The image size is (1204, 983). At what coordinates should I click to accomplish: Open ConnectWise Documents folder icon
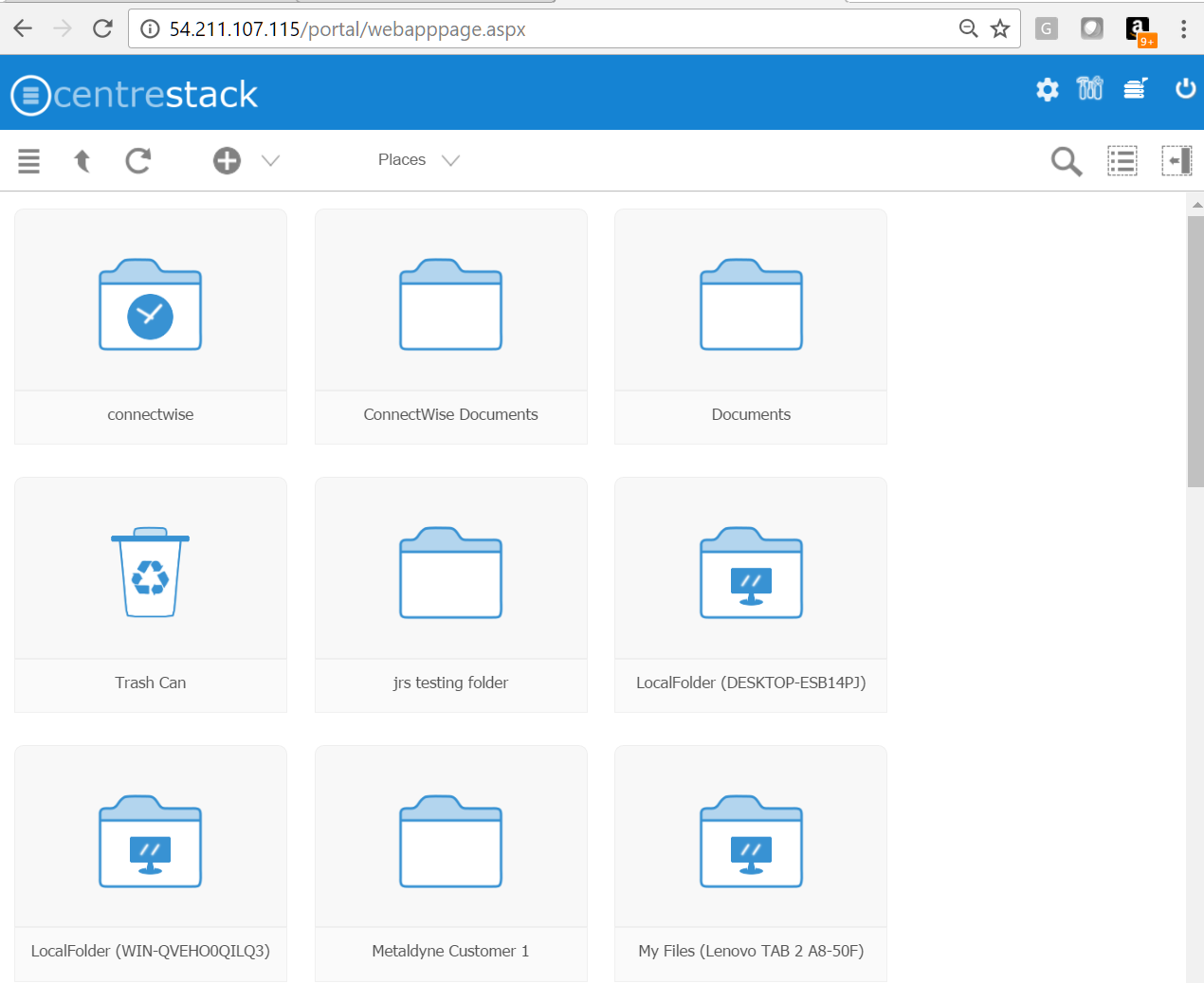coord(451,304)
